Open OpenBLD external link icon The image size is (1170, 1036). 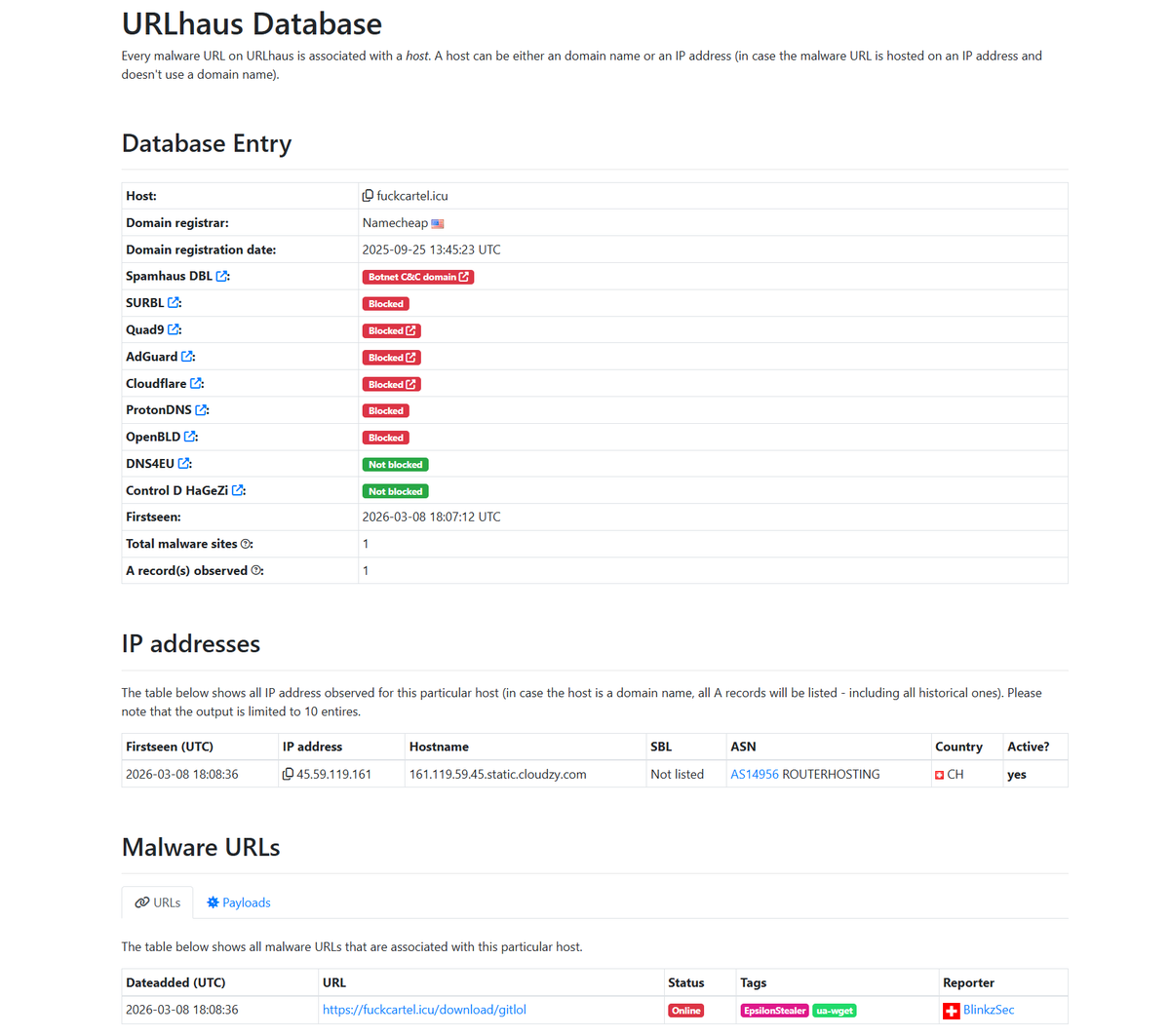[x=190, y=438]
